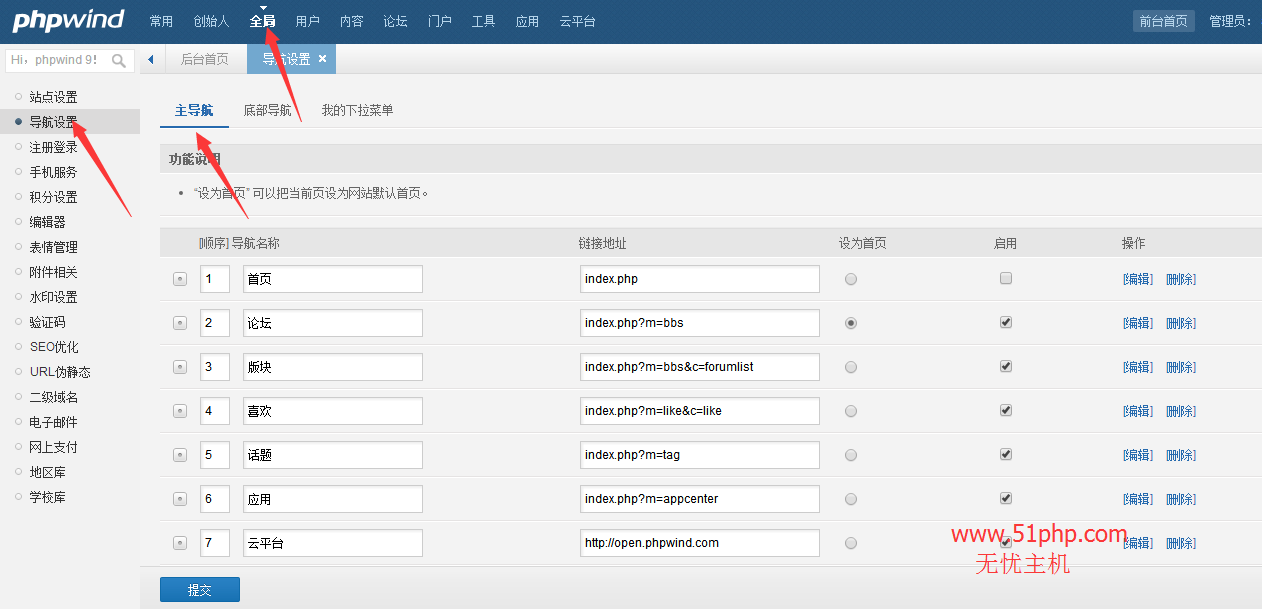Open SEO优化 in the left sidebar

pos(54,347)
